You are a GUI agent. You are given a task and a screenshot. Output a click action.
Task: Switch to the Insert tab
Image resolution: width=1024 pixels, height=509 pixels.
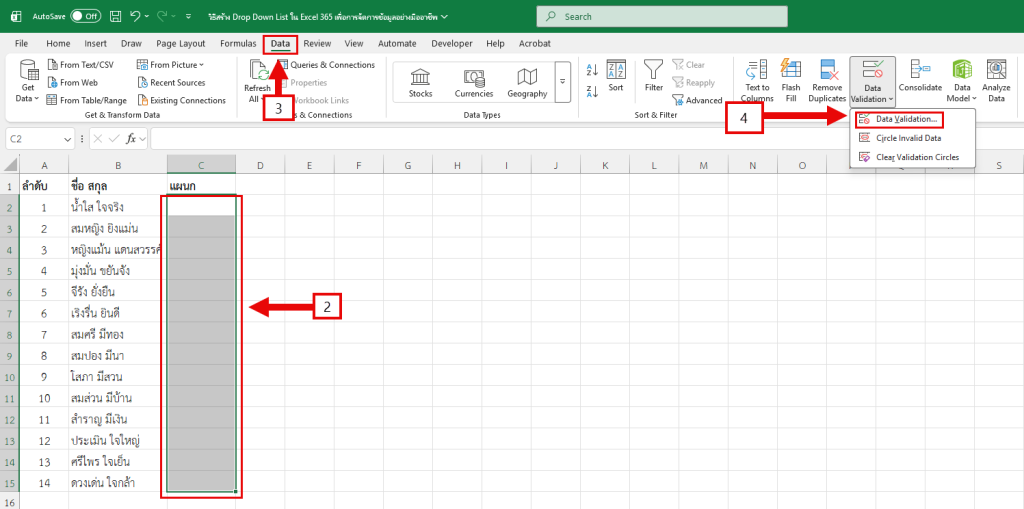(95, 44)
